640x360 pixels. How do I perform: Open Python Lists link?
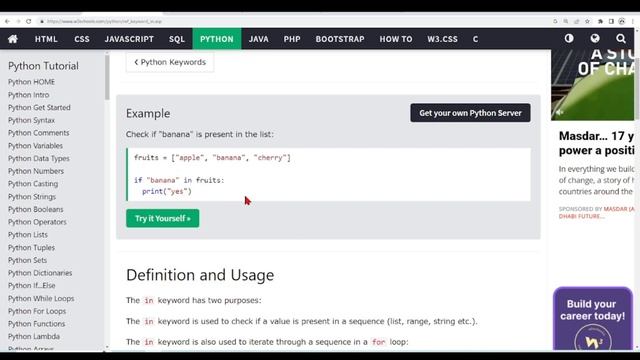click(28, 235)
